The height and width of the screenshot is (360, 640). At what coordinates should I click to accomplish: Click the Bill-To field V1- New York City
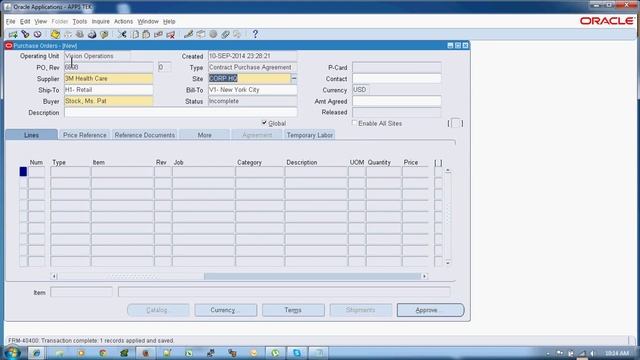point(253,90)
